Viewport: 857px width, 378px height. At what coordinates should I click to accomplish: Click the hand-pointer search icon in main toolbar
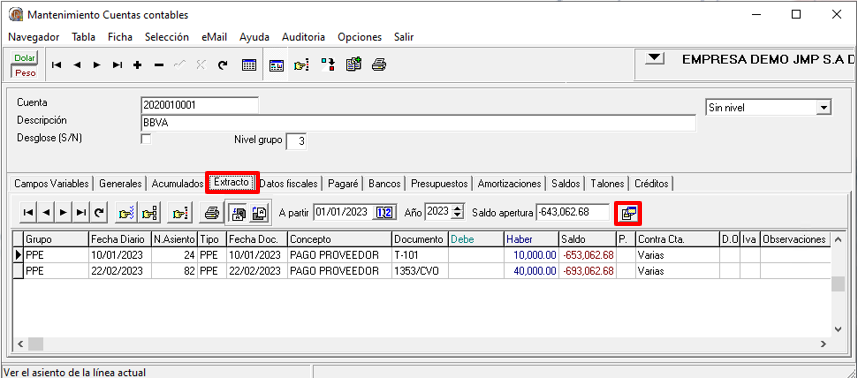coord(301,65)
